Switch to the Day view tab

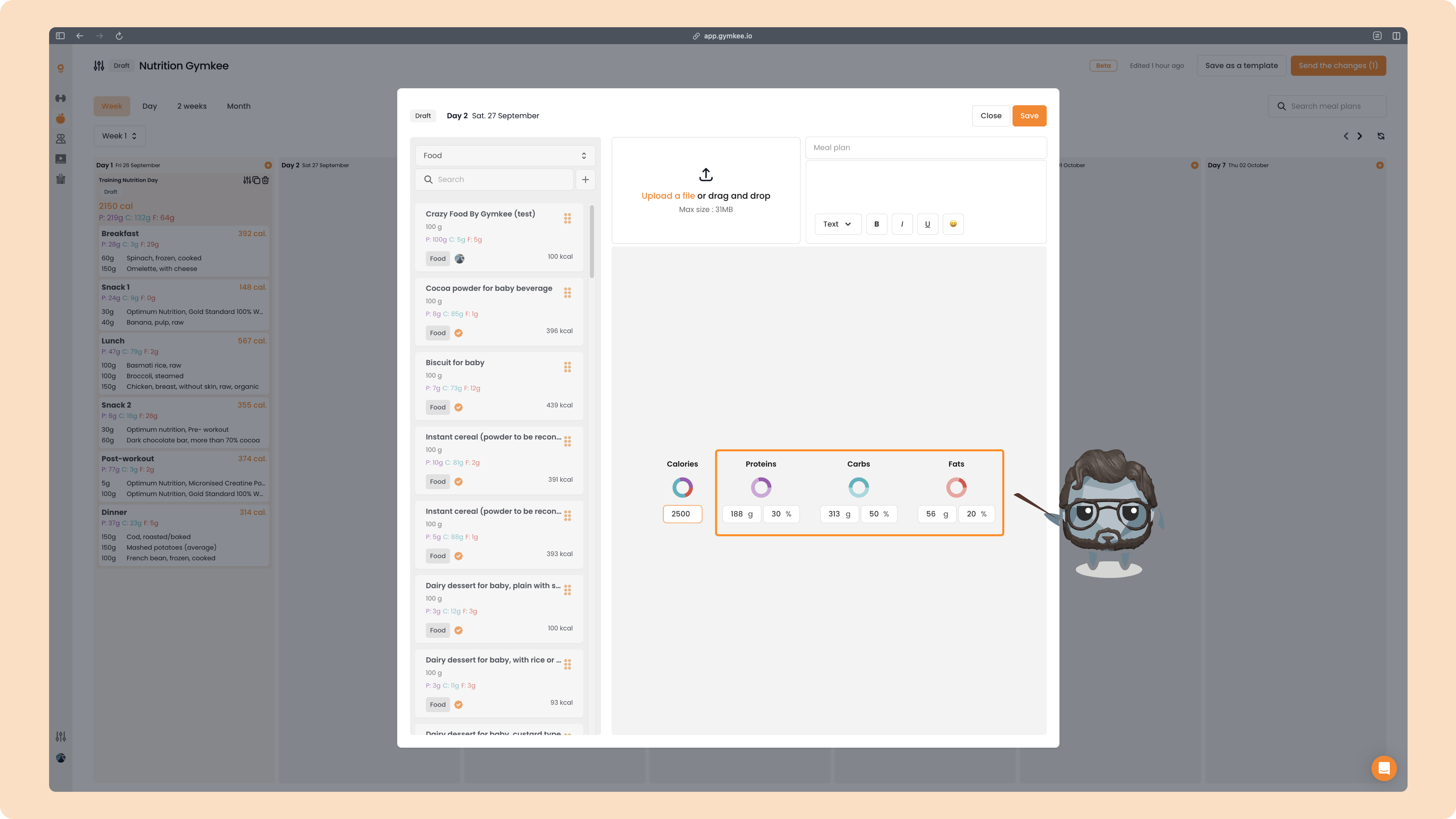[149, 106]
